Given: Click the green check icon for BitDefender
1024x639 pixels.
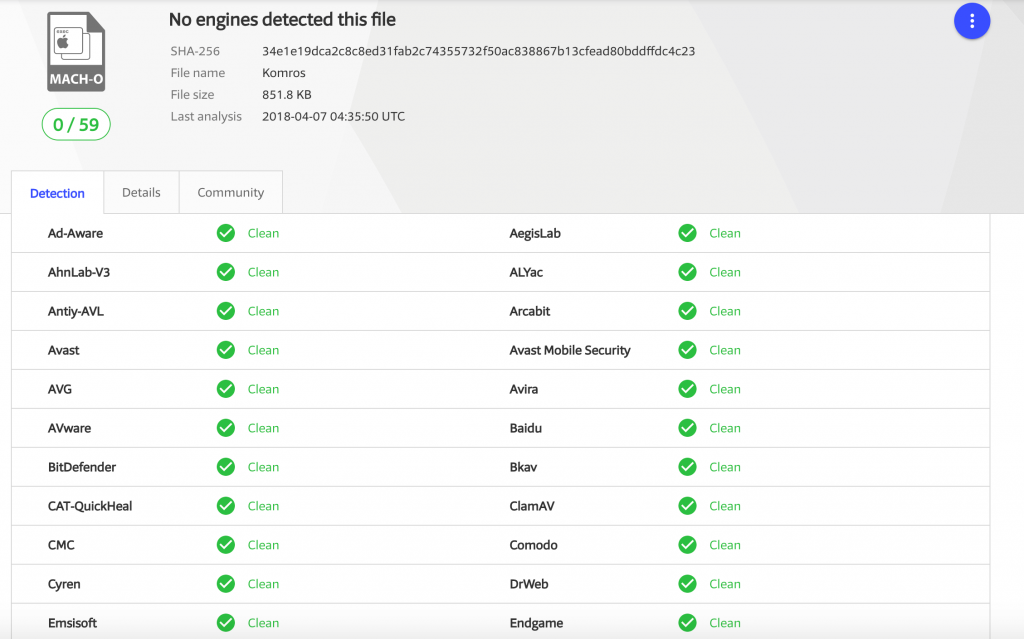Looking at the screenshot, I should click(x=226, y=467).
